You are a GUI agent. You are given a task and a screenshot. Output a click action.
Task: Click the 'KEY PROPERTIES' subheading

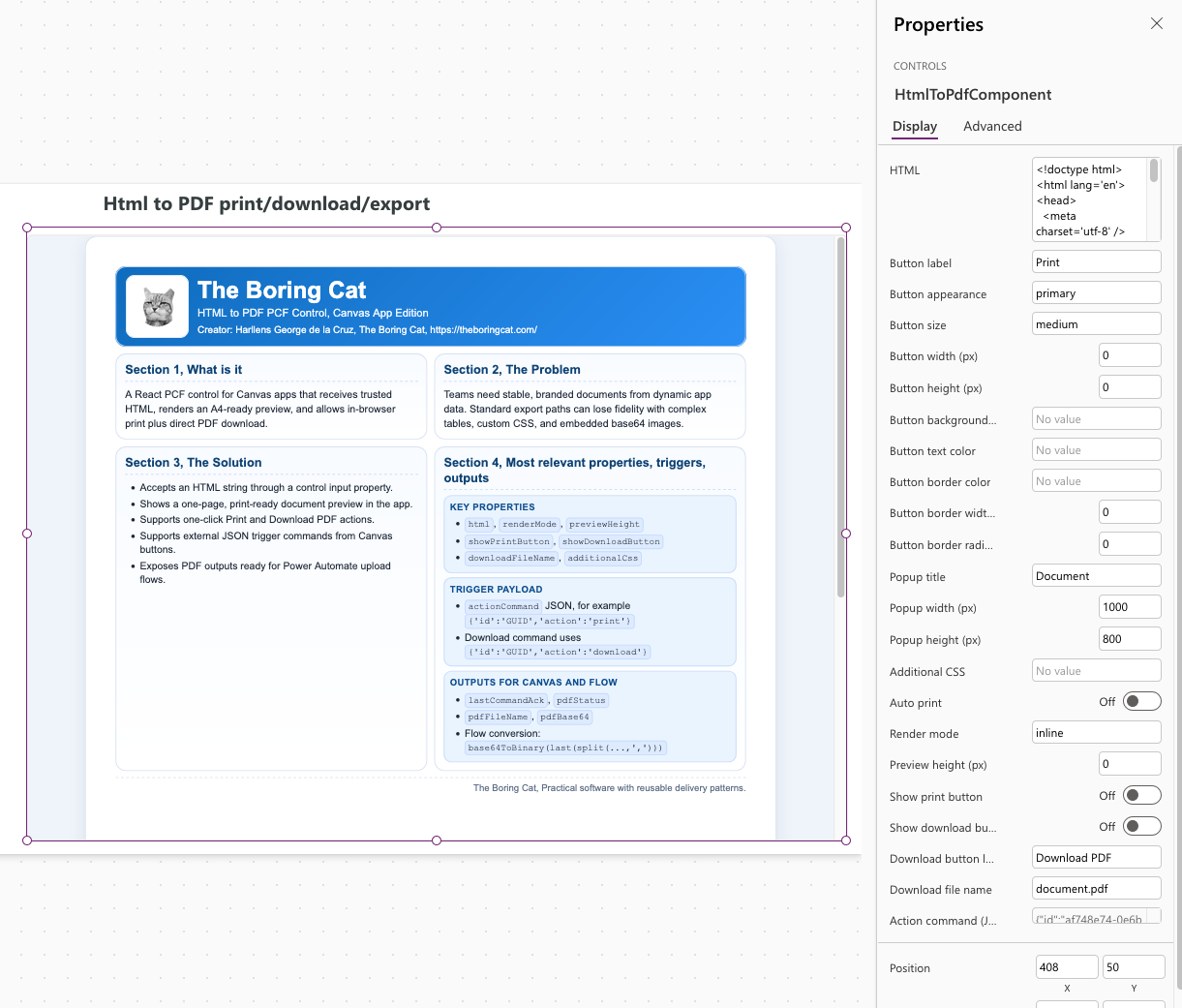click(492, 507)
